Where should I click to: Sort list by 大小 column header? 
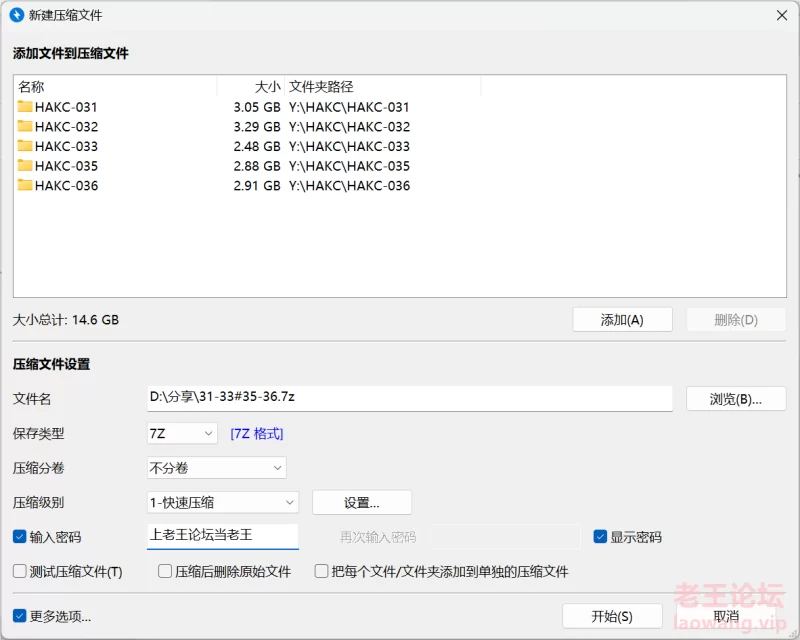251,87
